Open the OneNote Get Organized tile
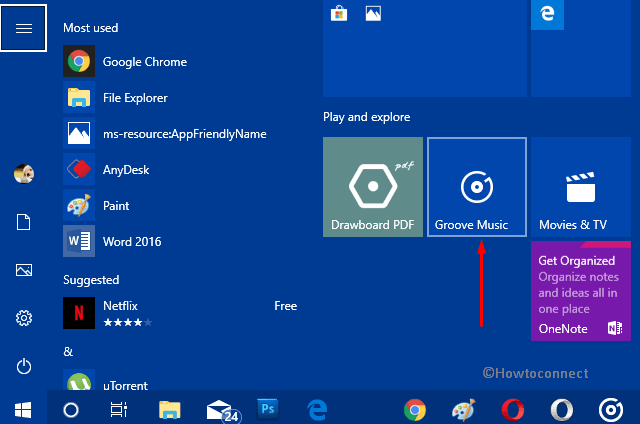The image size is (640, 424). click(580, 291)
